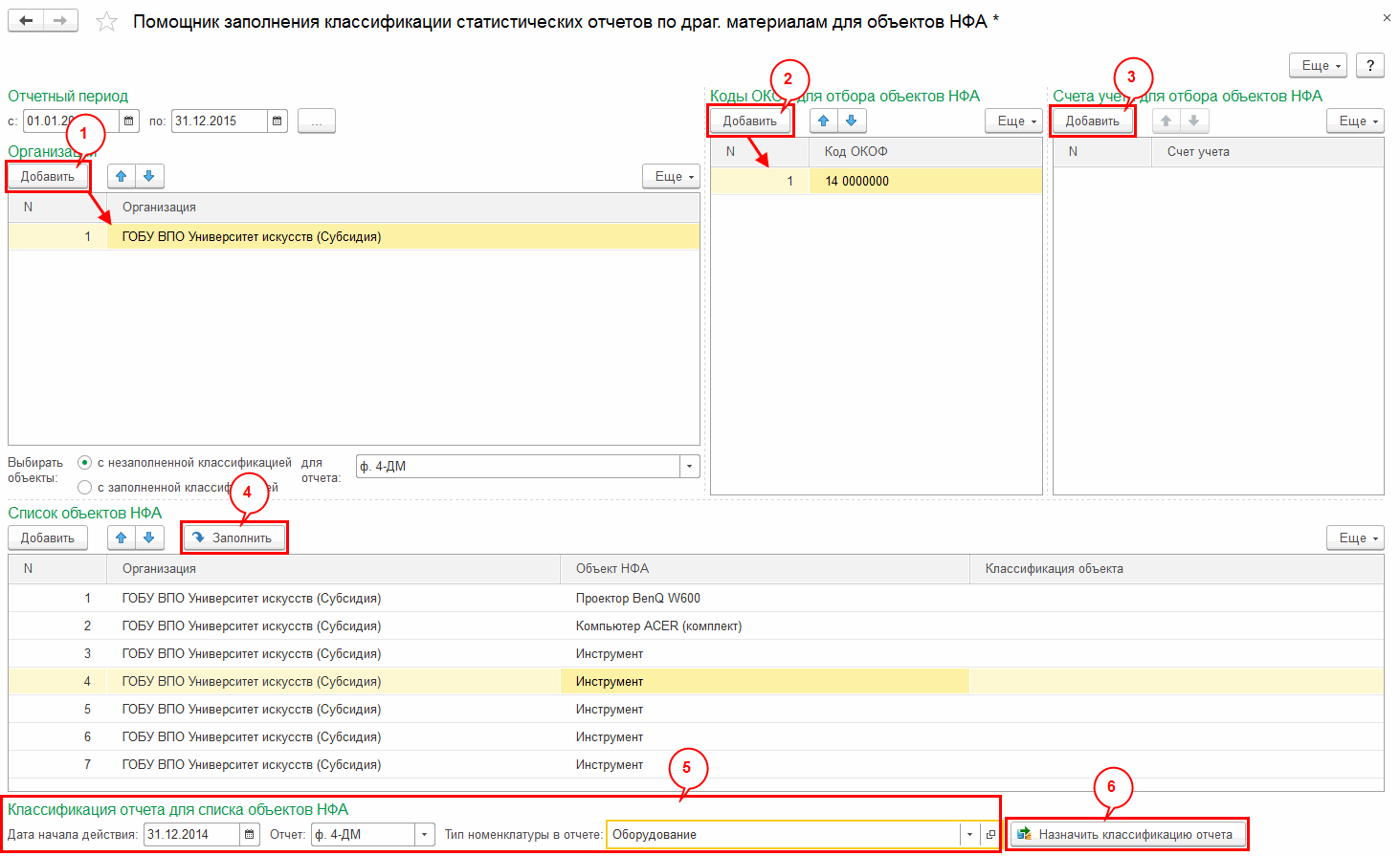
Task: Expand the Тип номенклатуры Оборудование dropdown
Action: pyautogui.click(x=970, y=835)
